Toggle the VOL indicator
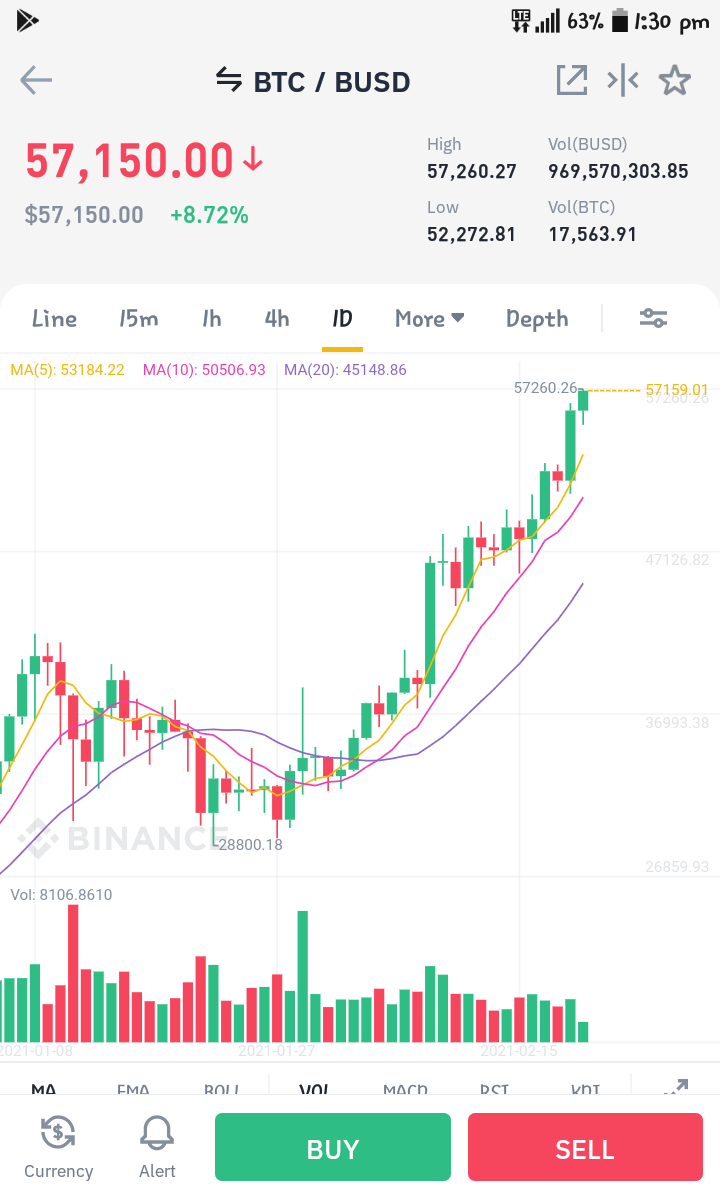This screenshot has height=1199, width=720. tap(314, 1089)
